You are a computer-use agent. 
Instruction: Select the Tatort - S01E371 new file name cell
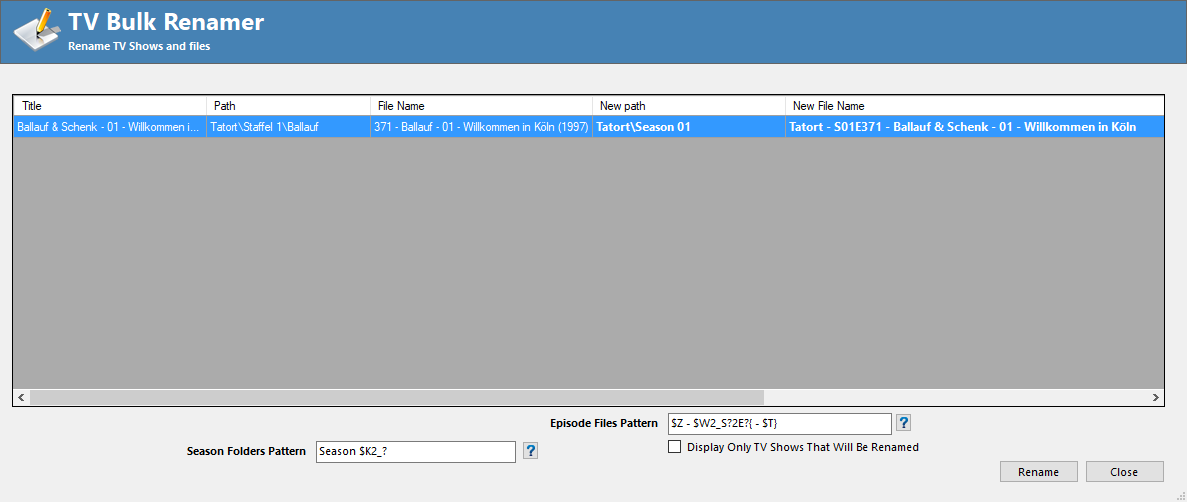click(x=974, y=126)
